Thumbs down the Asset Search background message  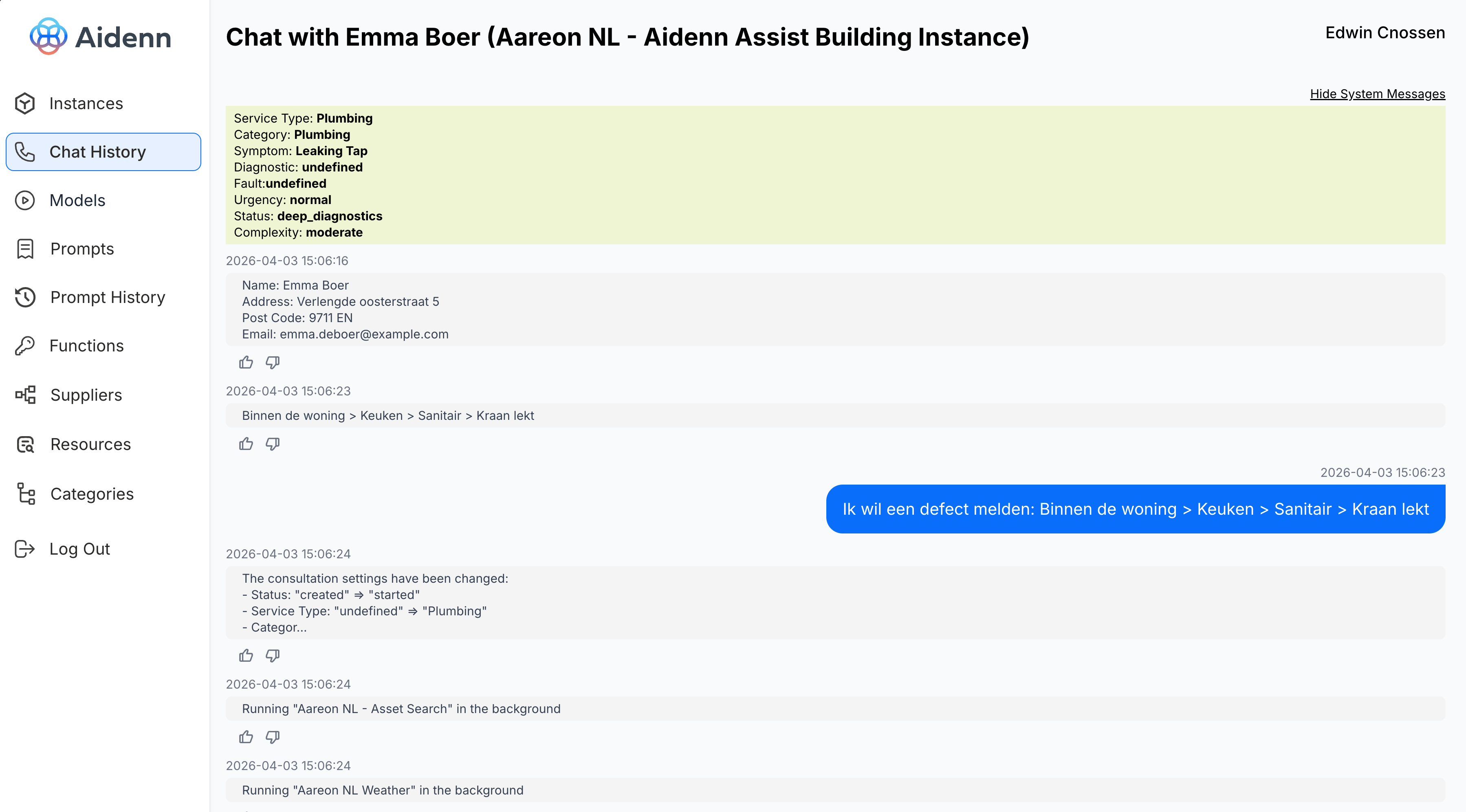[273, 737]
